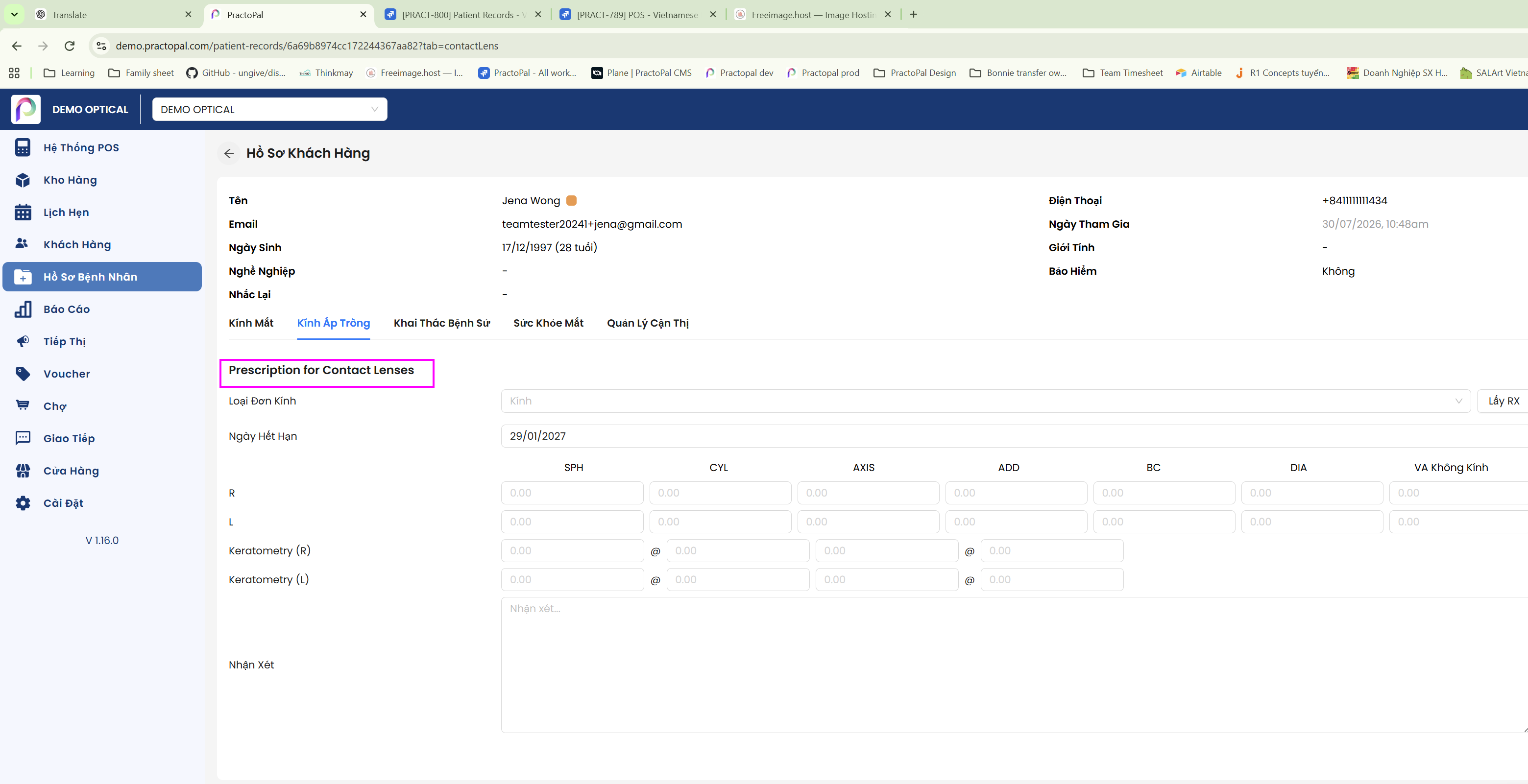This screenshot has height=784, width=1528.
Task: Click the Nhận xét text area
Action: point(1014,665)
